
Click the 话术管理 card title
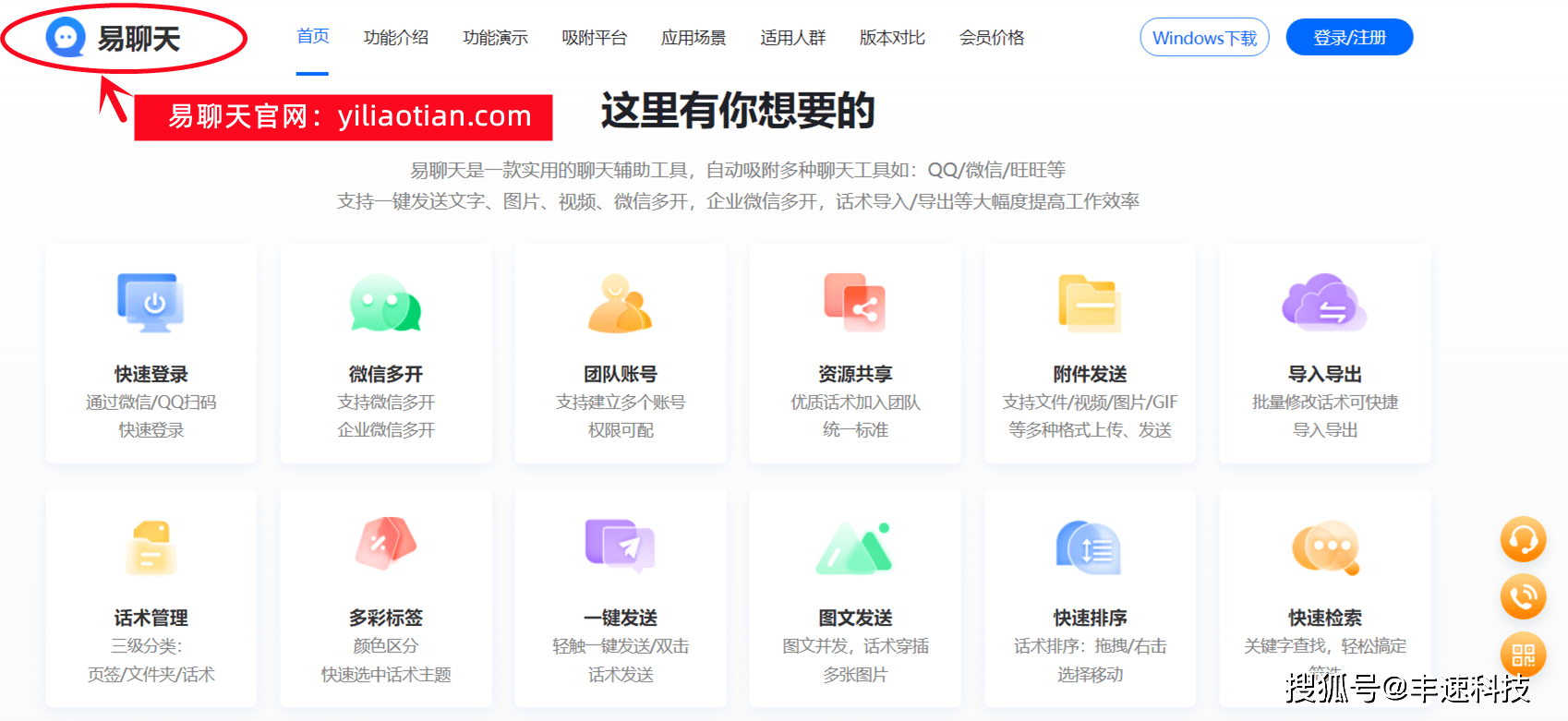[151, 618]
